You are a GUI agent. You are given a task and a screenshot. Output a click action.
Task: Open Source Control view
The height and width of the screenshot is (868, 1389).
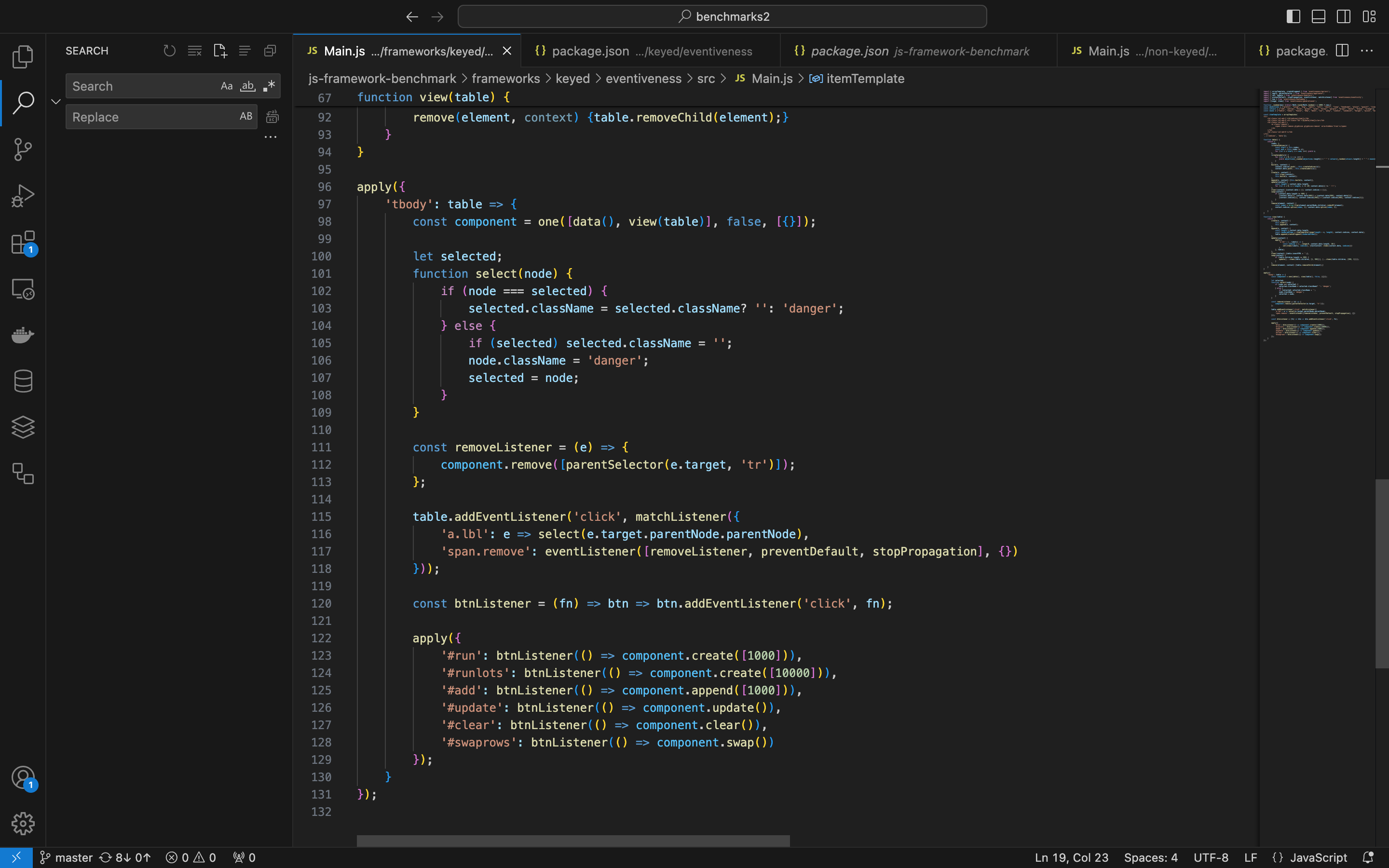click(x=23, y=149)
